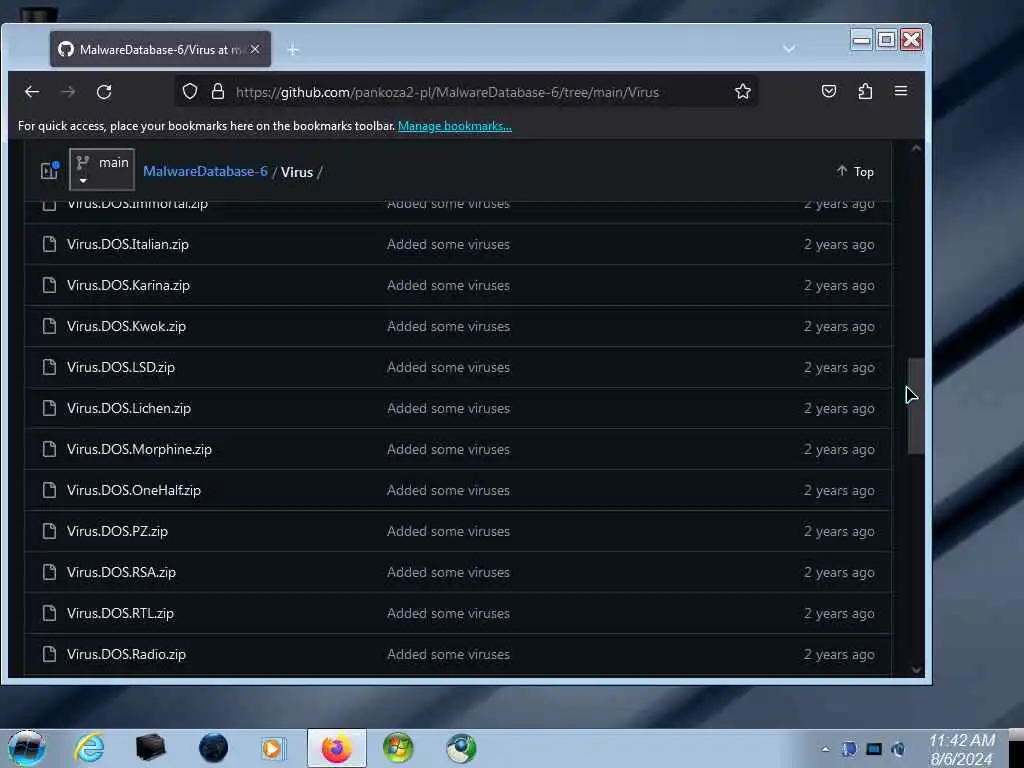This screenshot has width=1024, height=768.
Task: Click the volume icon in the system tray
Action: (x=899, y=749)
